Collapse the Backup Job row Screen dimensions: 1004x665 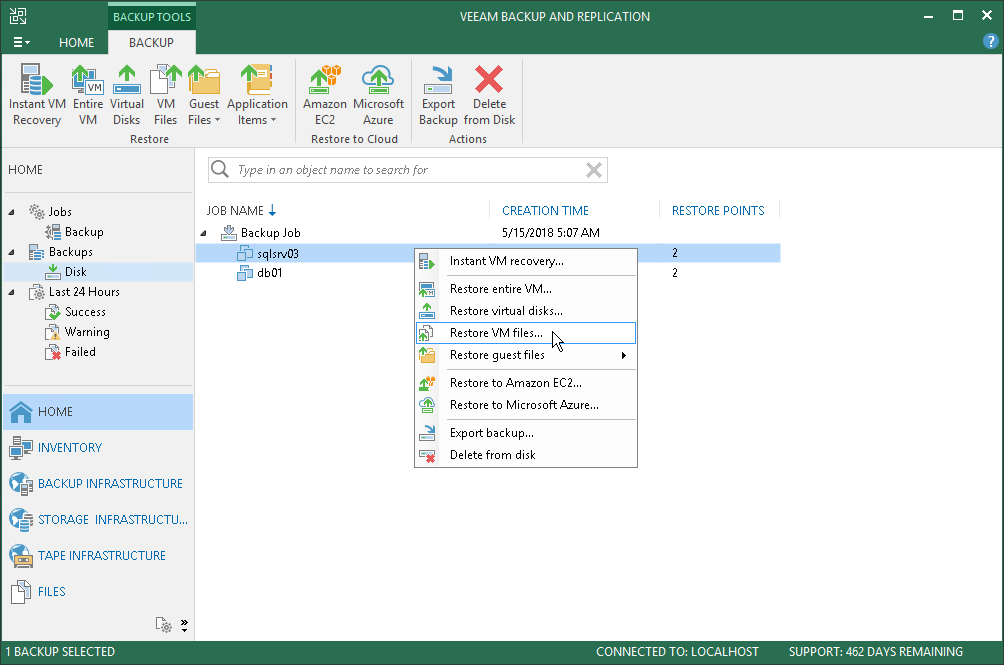pos(204,233)
